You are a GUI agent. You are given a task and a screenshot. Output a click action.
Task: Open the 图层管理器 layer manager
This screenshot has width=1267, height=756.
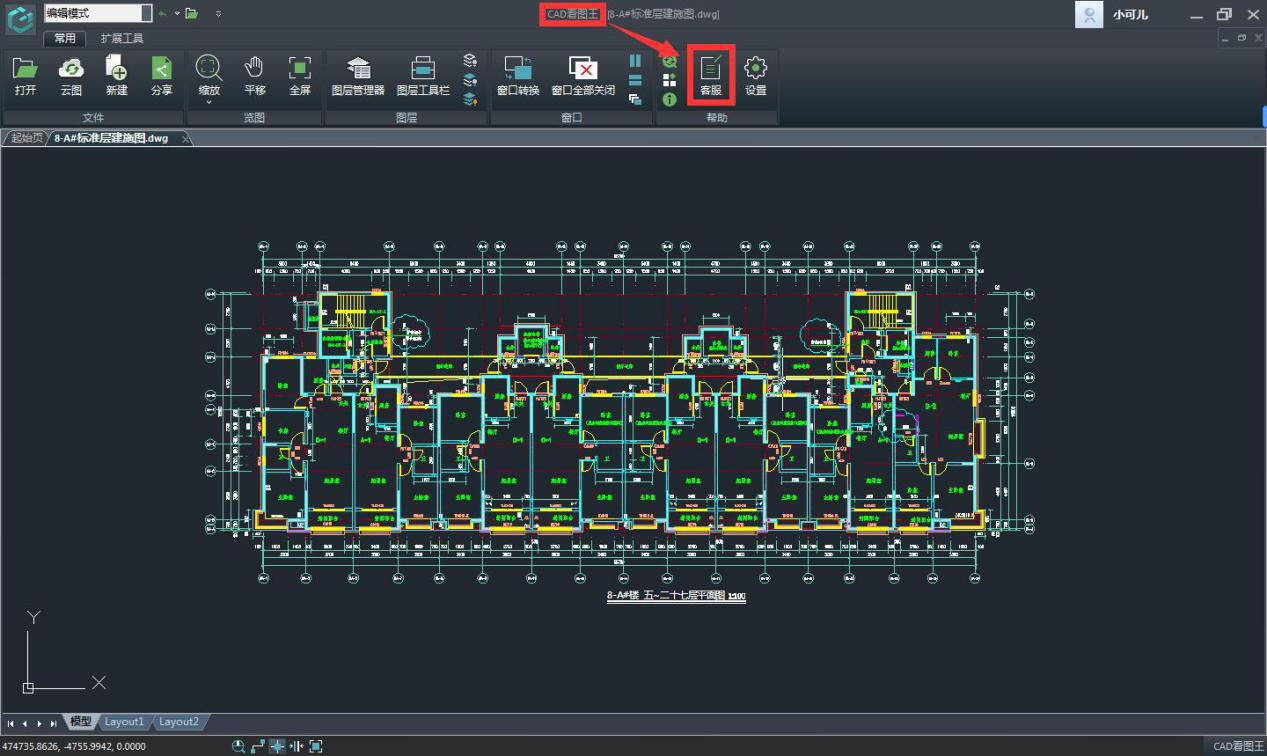point(357,76)
